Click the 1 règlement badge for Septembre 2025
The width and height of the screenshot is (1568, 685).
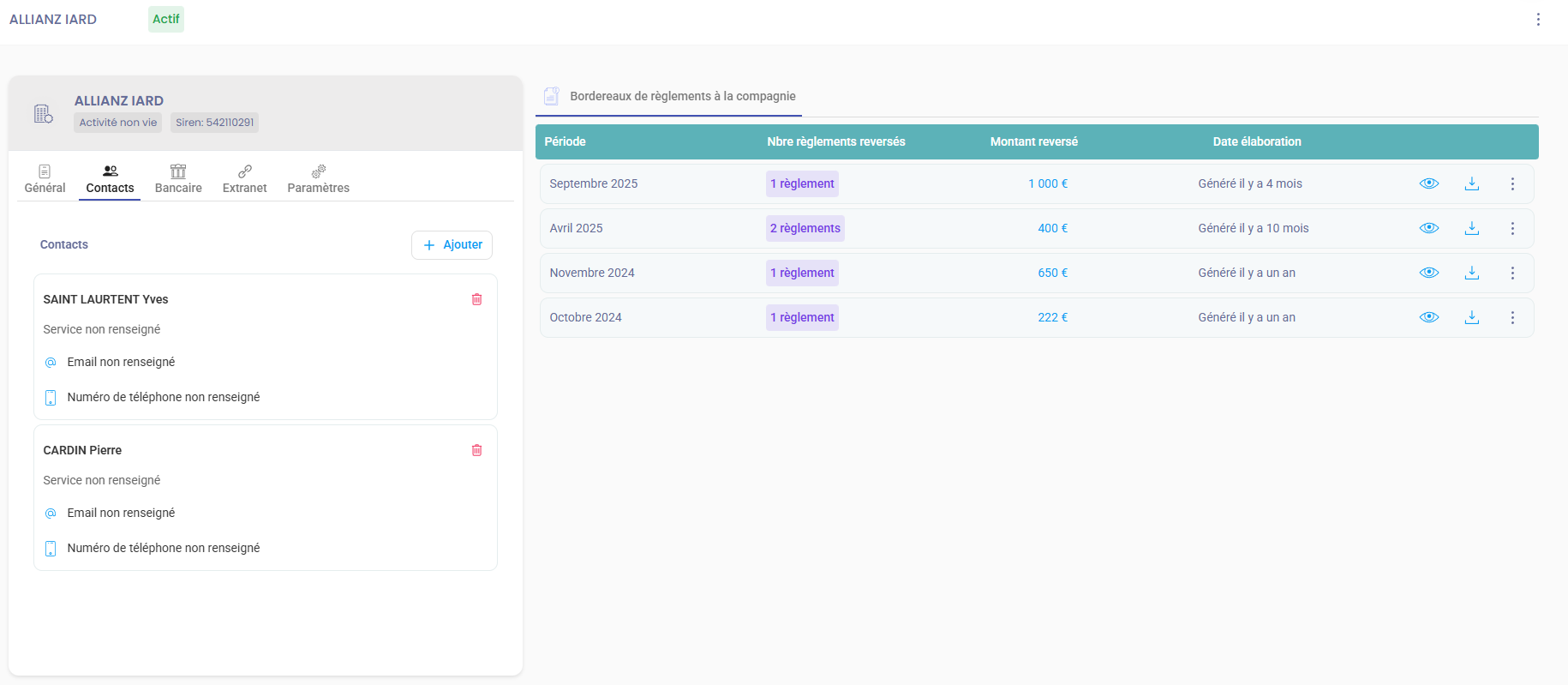pos(802,183)
